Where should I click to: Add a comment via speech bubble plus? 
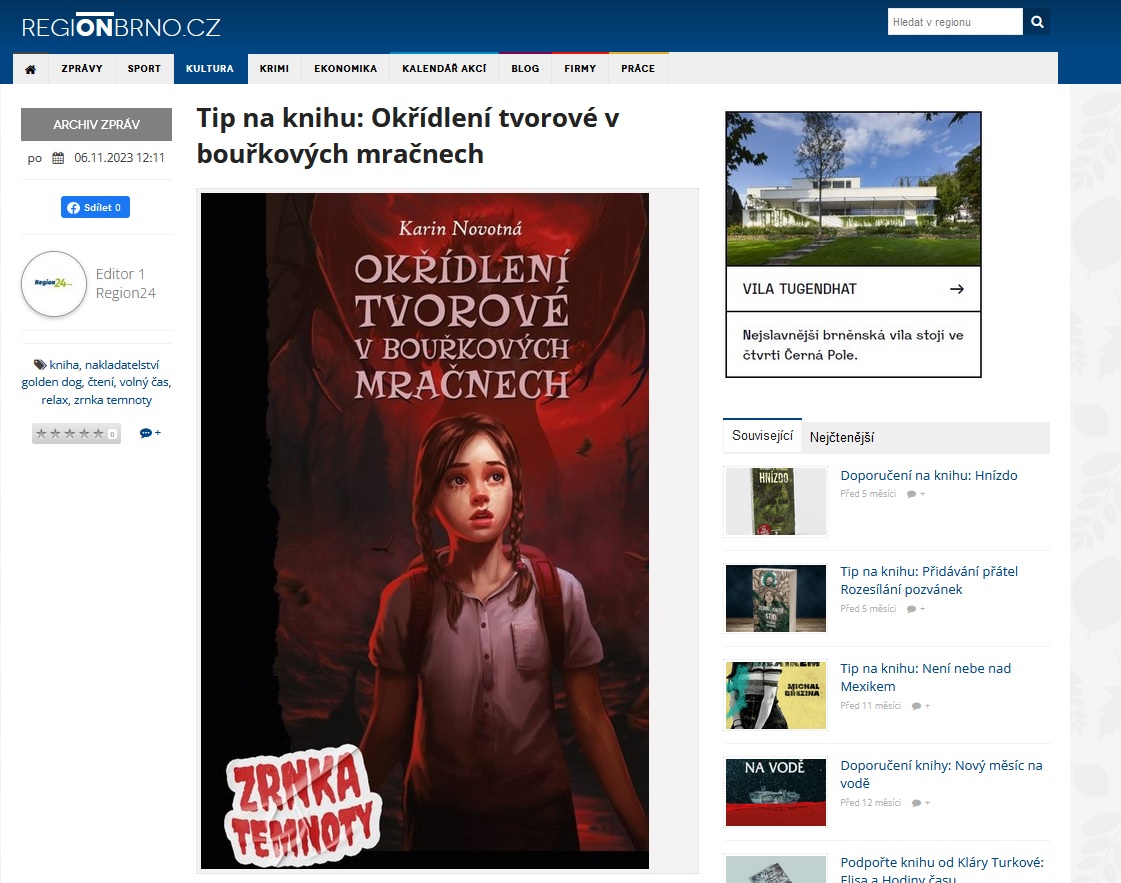(150, 433)
